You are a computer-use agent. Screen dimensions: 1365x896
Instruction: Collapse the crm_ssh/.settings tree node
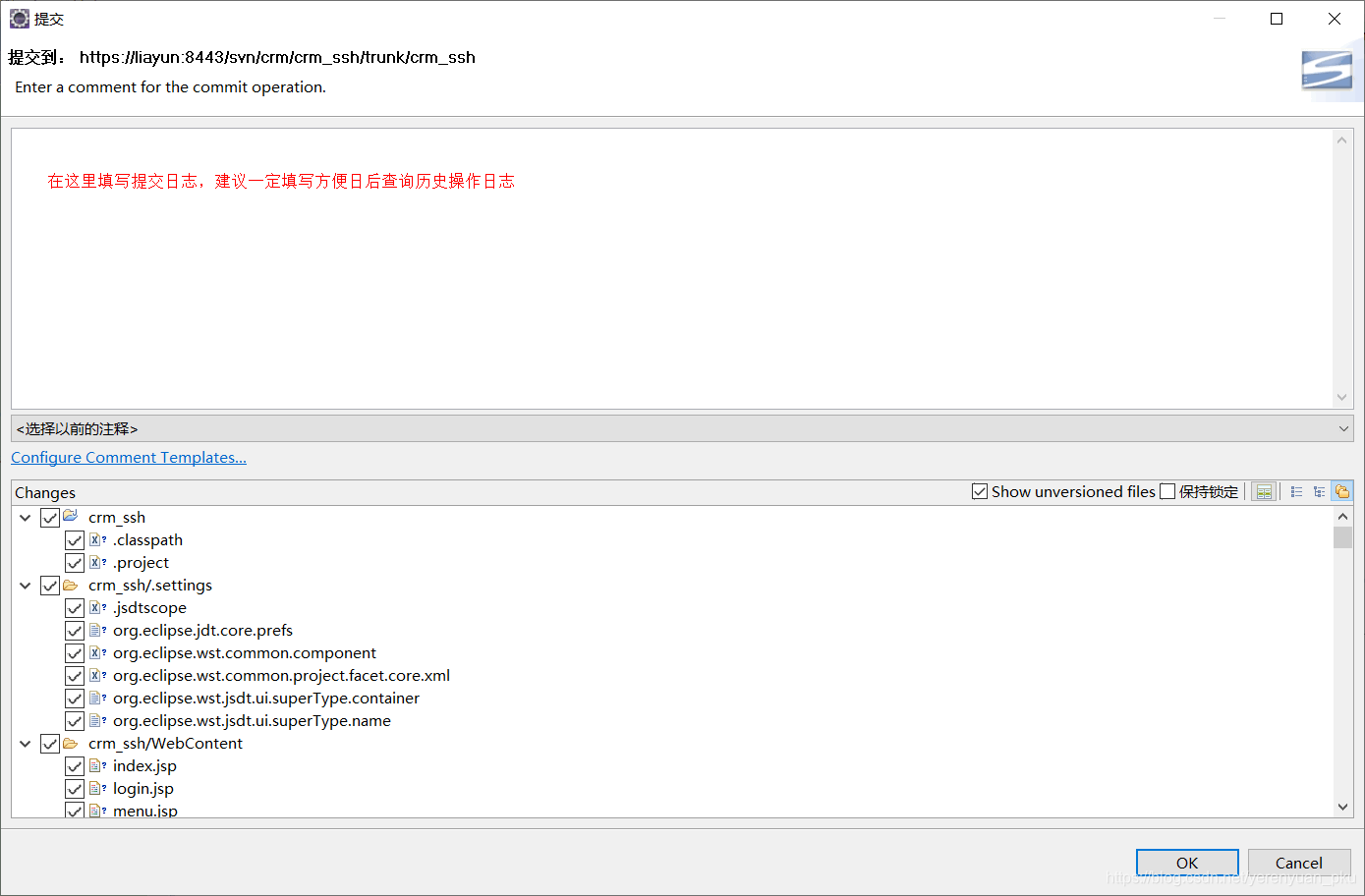coord(26,586)
